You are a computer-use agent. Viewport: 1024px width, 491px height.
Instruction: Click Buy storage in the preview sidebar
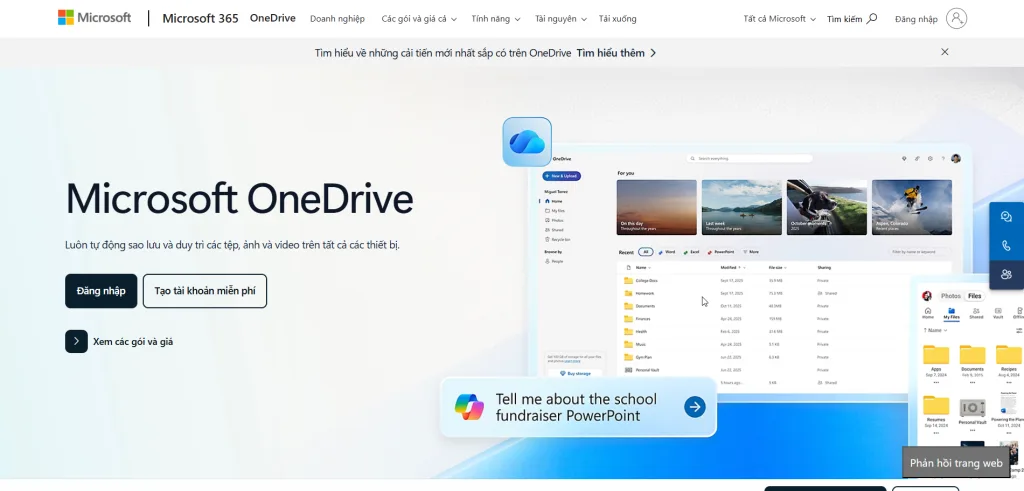click(x=575, y=373)
